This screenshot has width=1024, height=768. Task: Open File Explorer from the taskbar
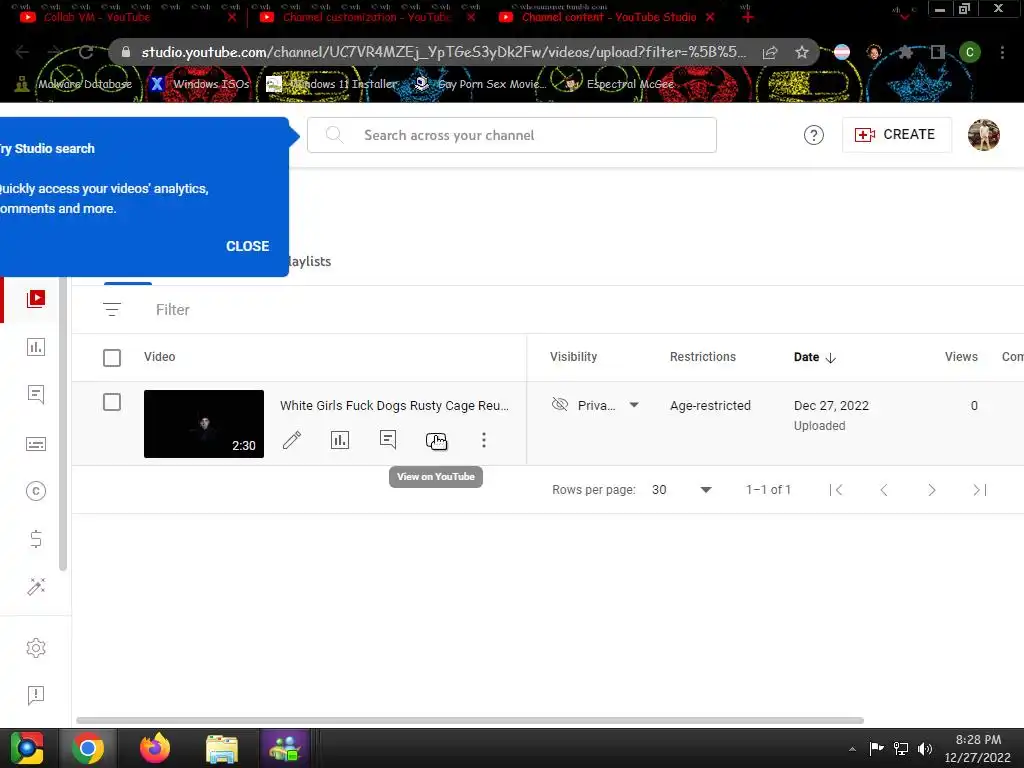pos(222,748)
